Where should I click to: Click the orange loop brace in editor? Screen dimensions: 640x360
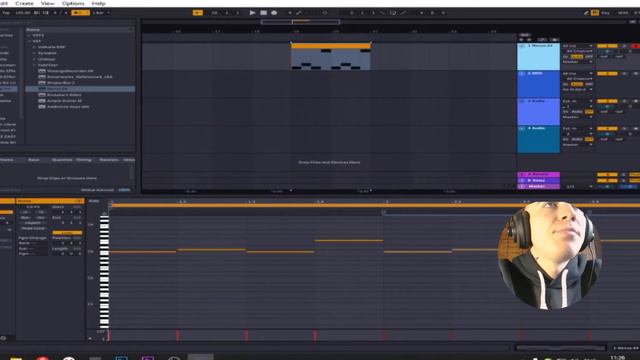tap(375, 205)
